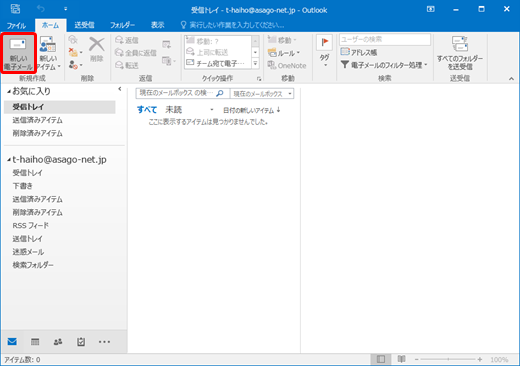Collapse the Favorites (お気に入り) group
This screenshot has height=366, width=520.
click(9, 91)
